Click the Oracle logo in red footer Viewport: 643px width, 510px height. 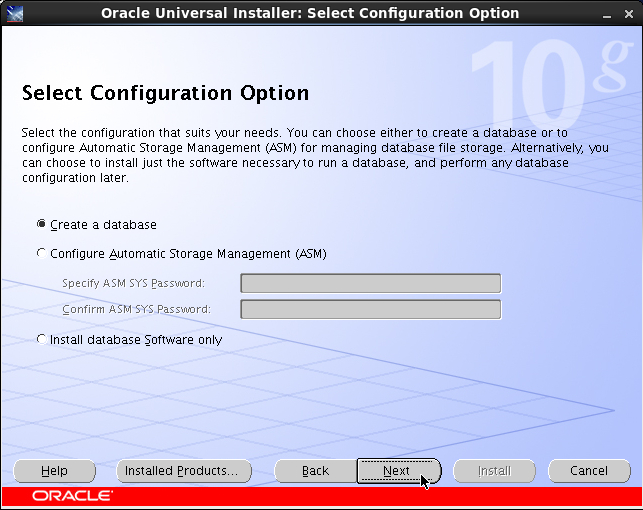click(72, 496)
